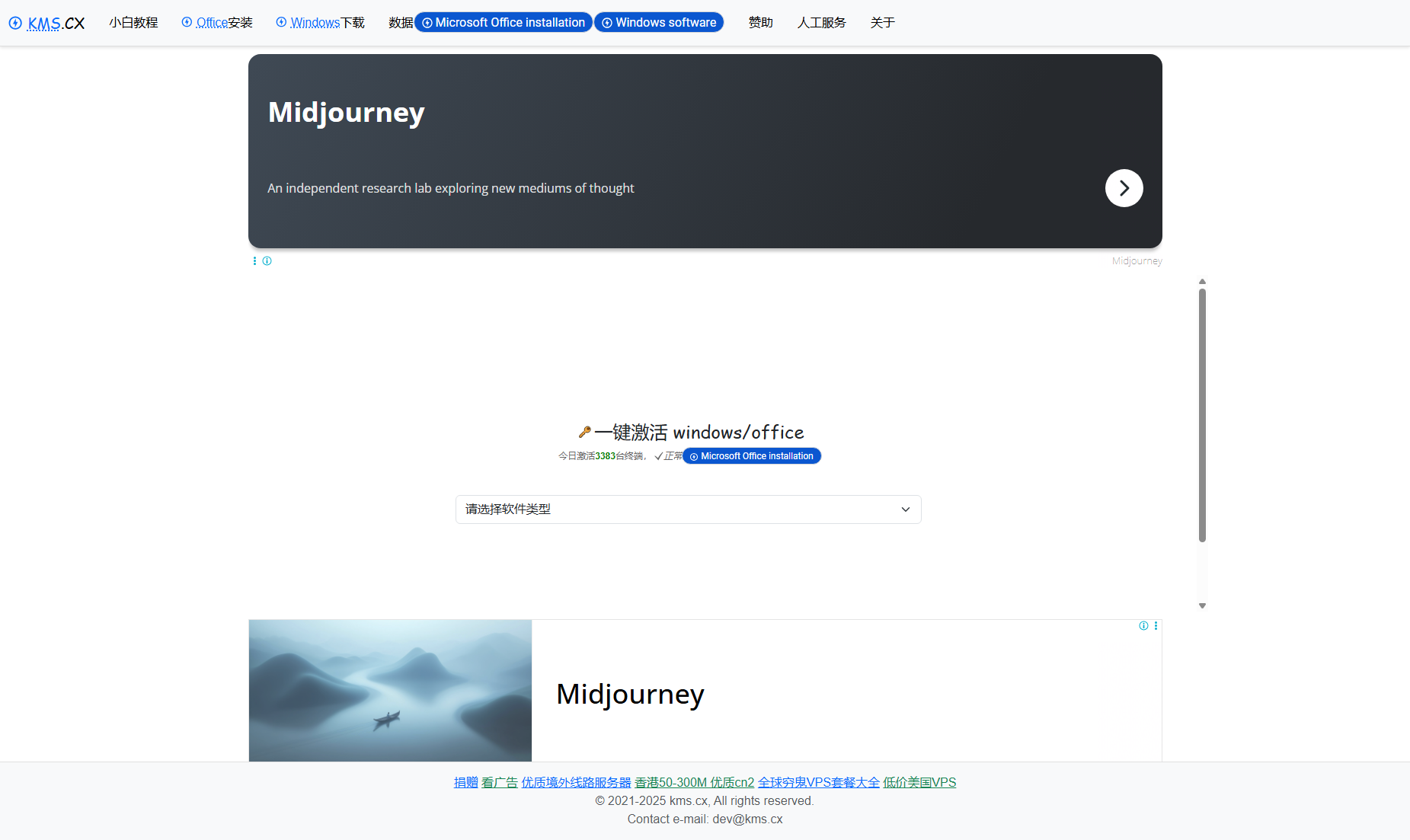Image resolution: width=1410 pixels, height=840 pixels.
Task: Click the Midjourney headline in top ad
Action: [x=347, y=112]
